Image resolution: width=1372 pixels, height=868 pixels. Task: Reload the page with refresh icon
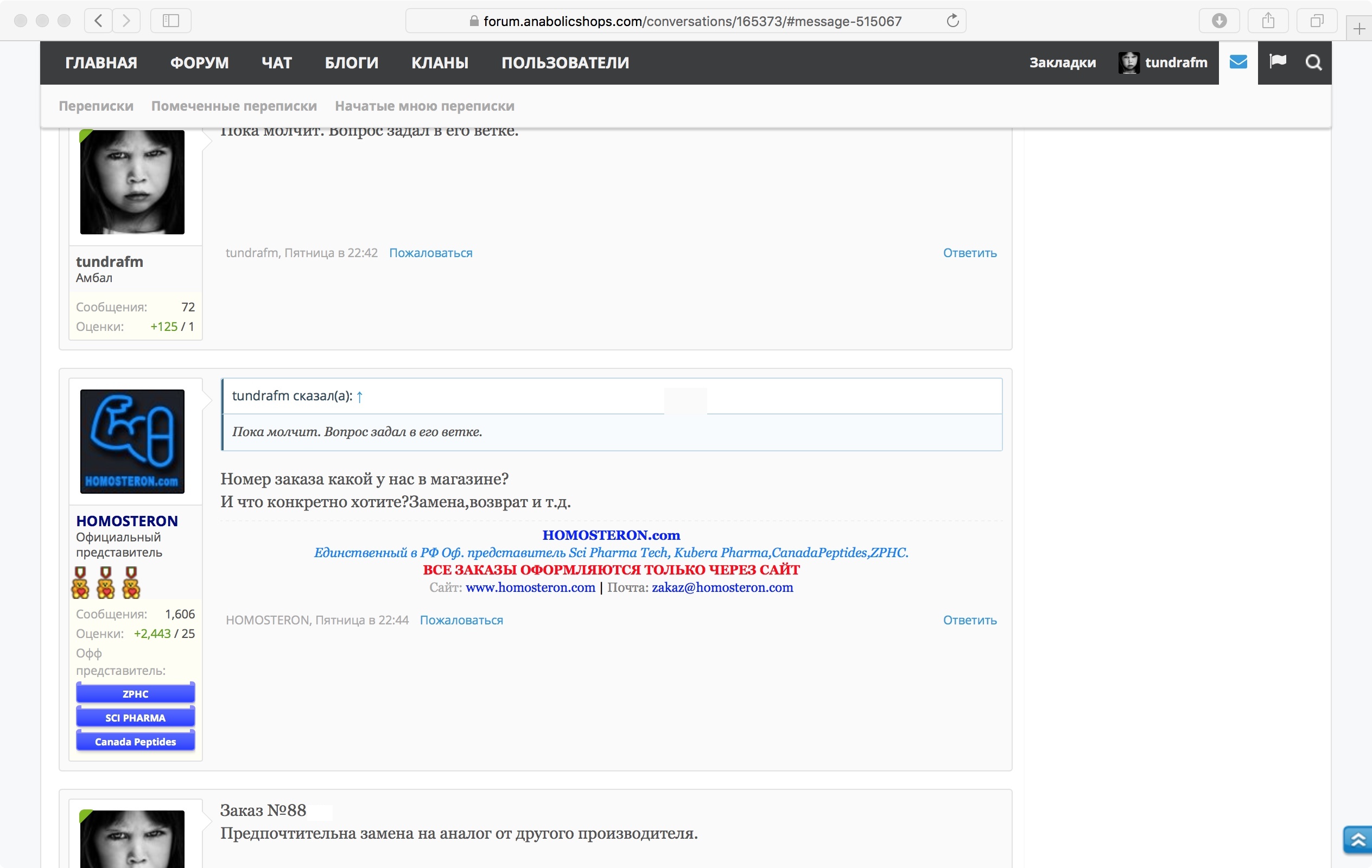(x=952, y=21)
